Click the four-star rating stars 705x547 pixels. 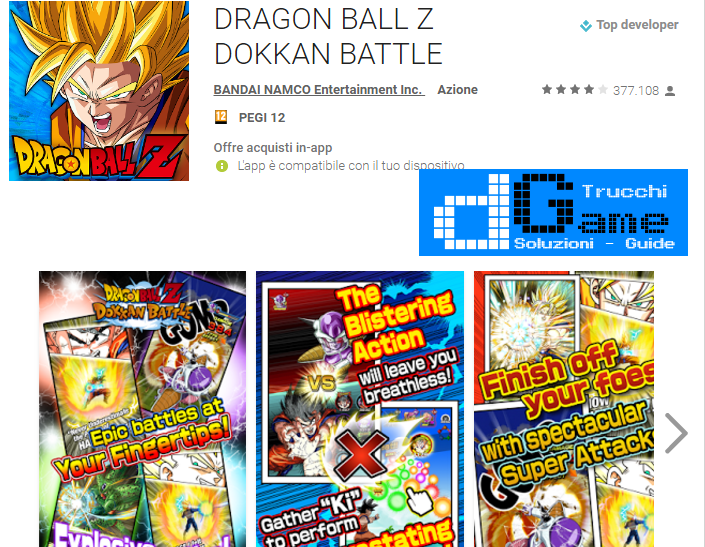[574, 90]
